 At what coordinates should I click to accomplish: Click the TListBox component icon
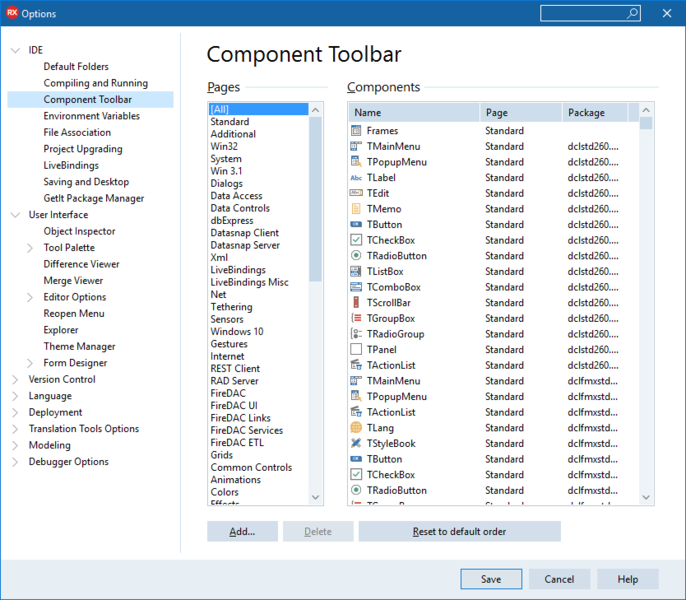pos(356,271)
